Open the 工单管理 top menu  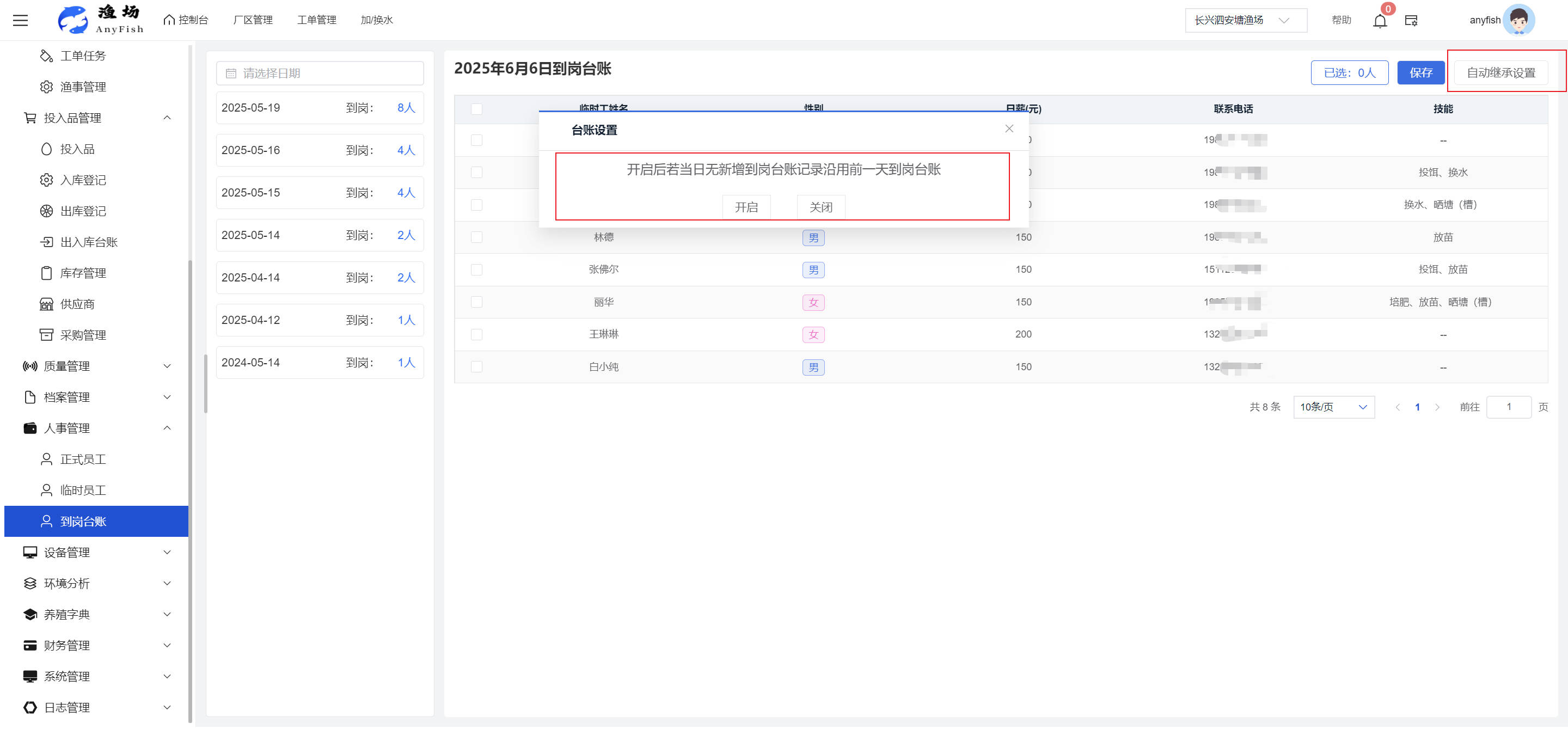click(x=316, y=20)
